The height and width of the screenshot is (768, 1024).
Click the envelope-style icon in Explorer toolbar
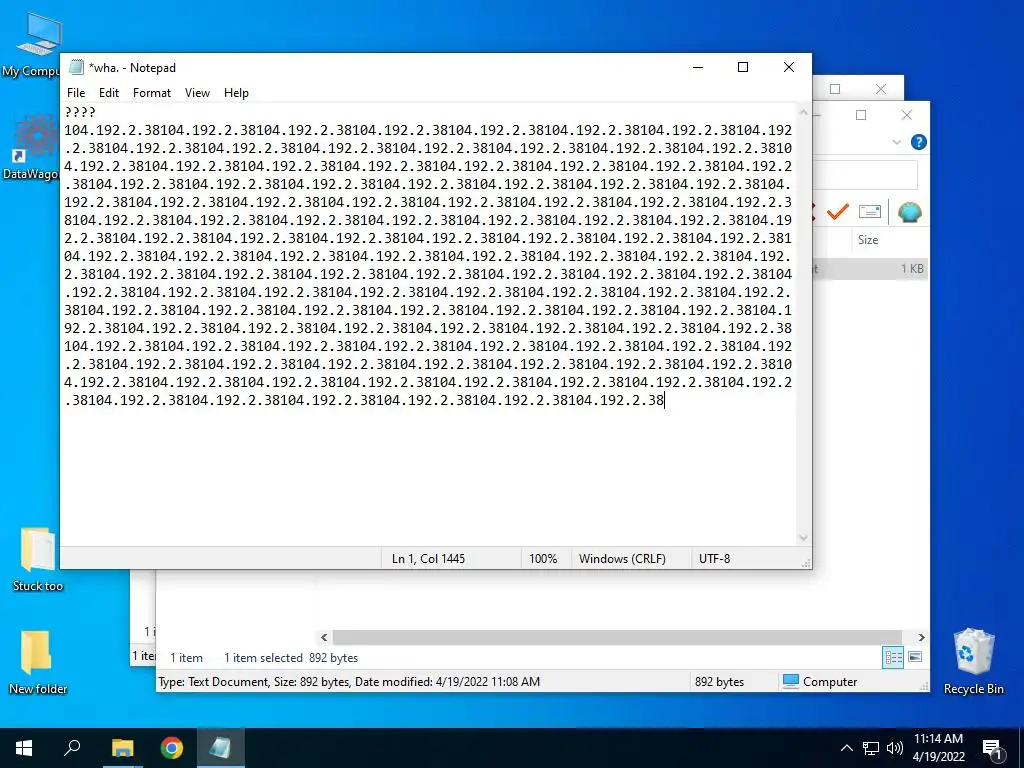pyautogui.click(x=869, y=212)
